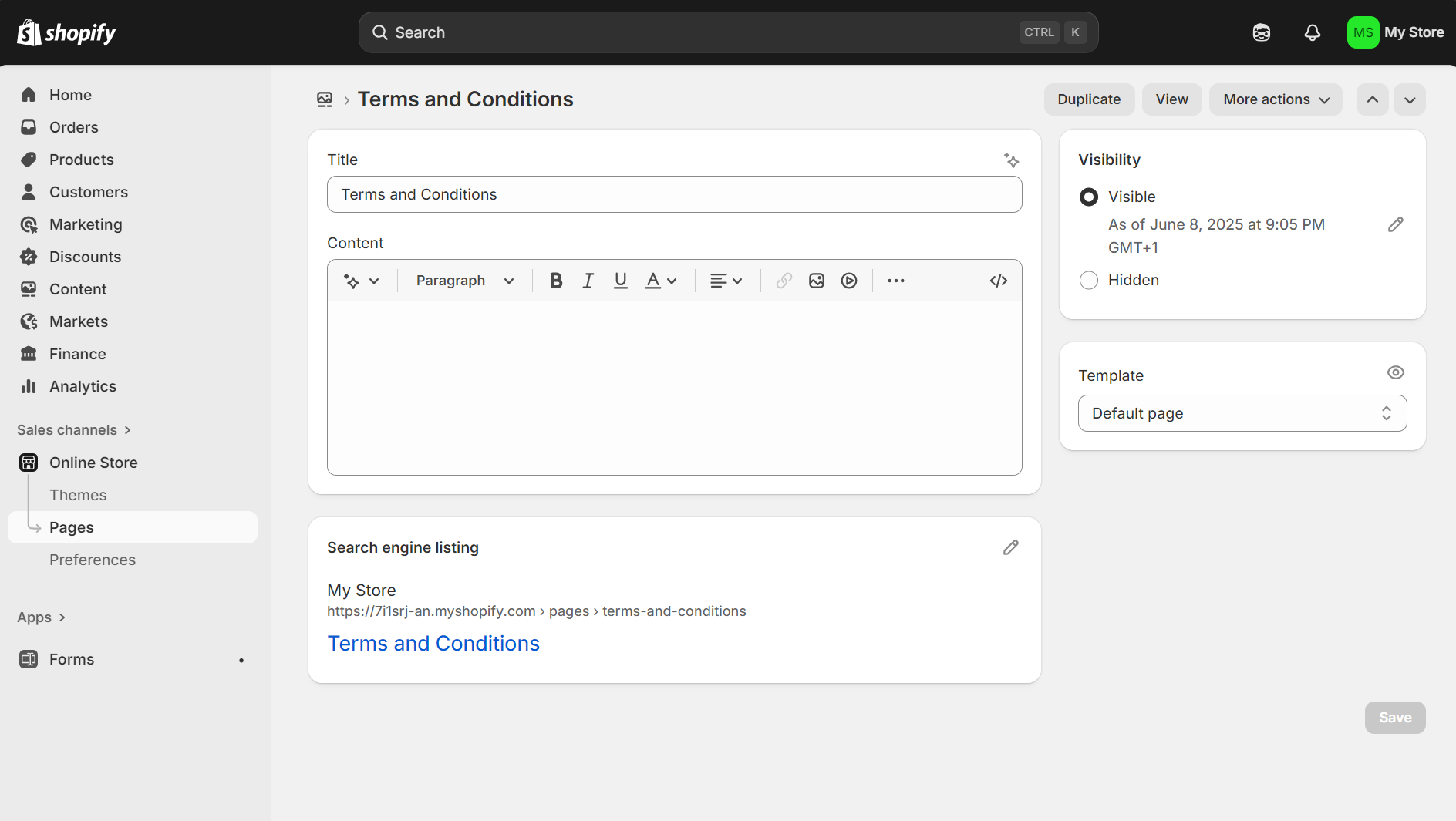
Task: Open the Paragraph style dropdown
Action: coord(463,280)
